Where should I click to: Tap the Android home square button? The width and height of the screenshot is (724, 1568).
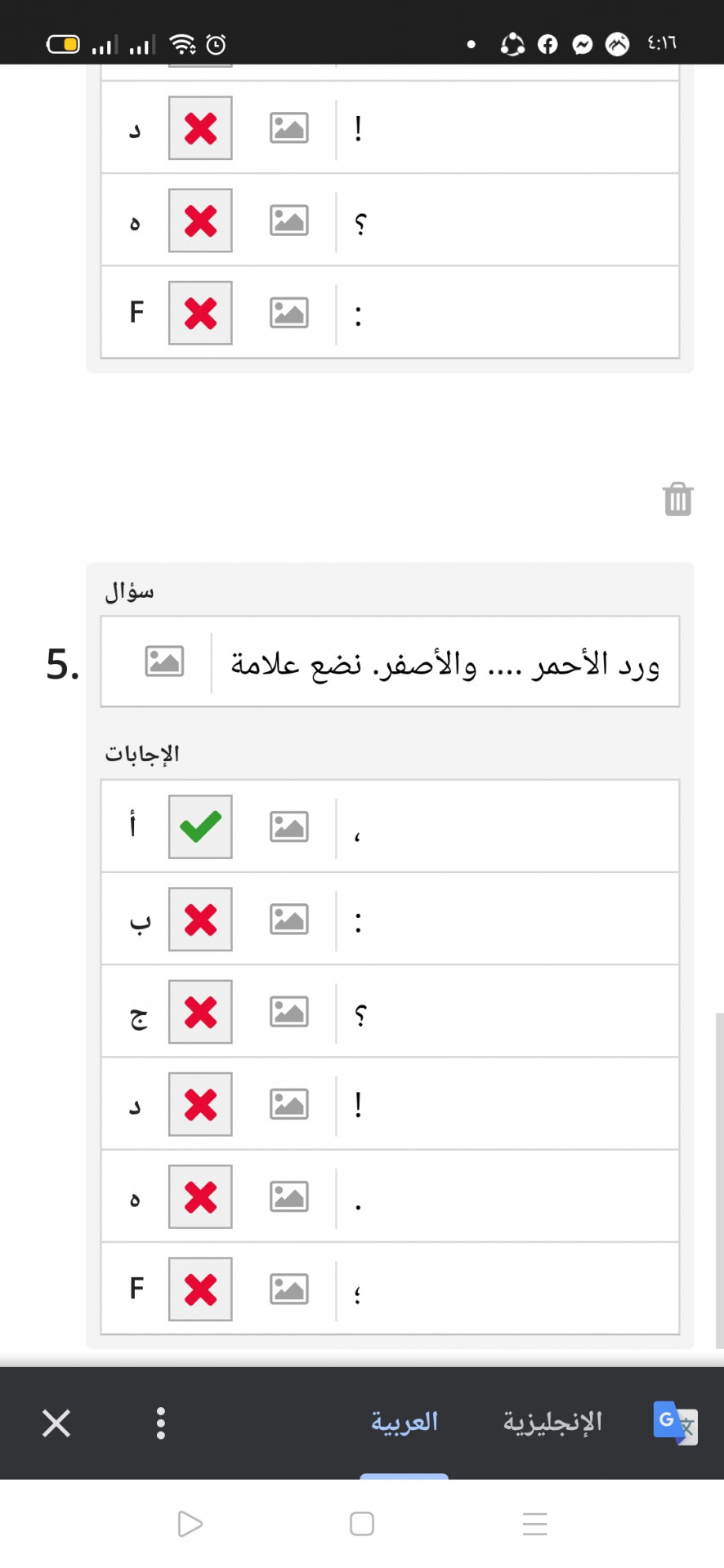coord(362,1523)
